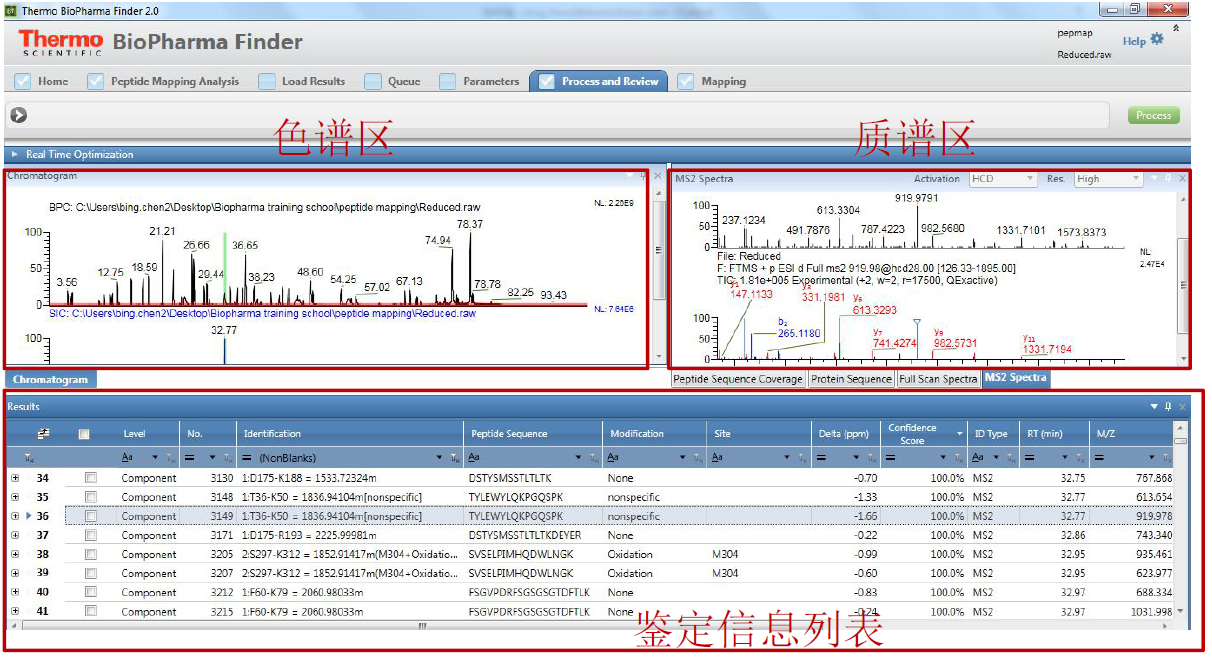Click the Queue tab icon

point(372,81)
